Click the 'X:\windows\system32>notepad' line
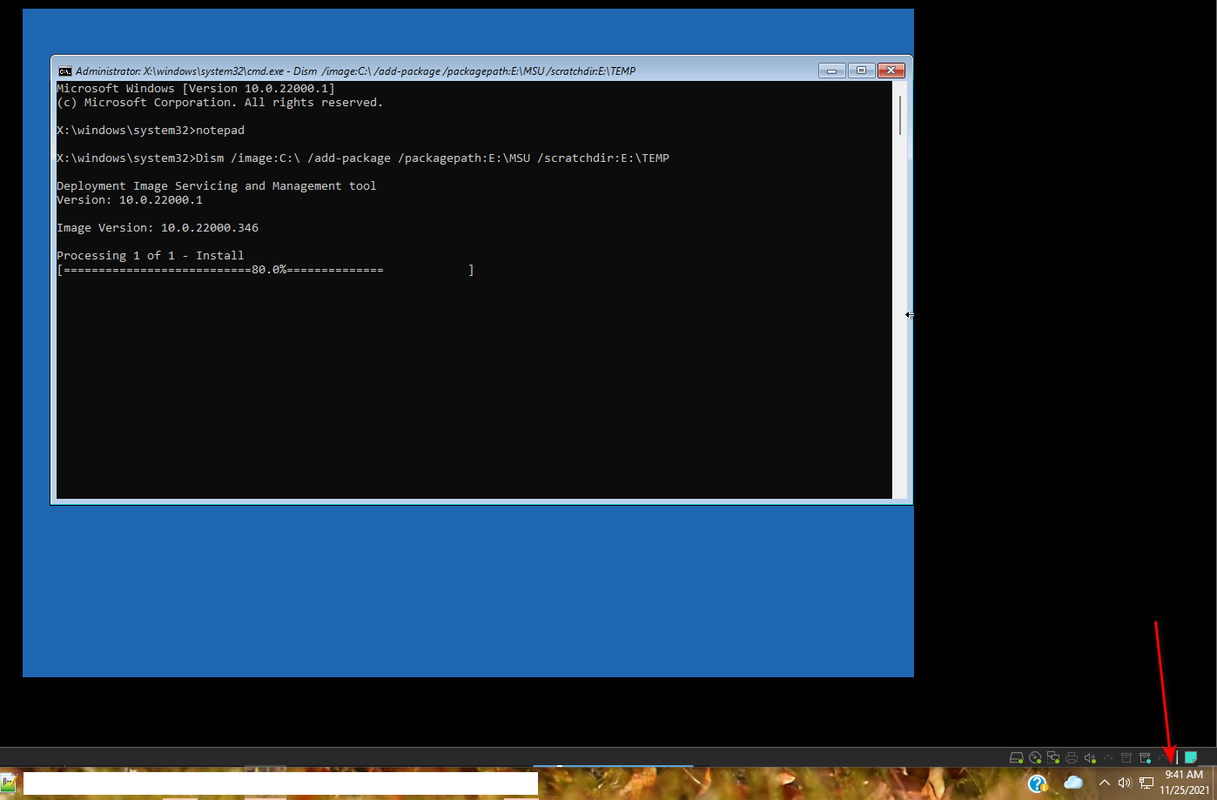1217x800 pixels. (x=151, y=130)
